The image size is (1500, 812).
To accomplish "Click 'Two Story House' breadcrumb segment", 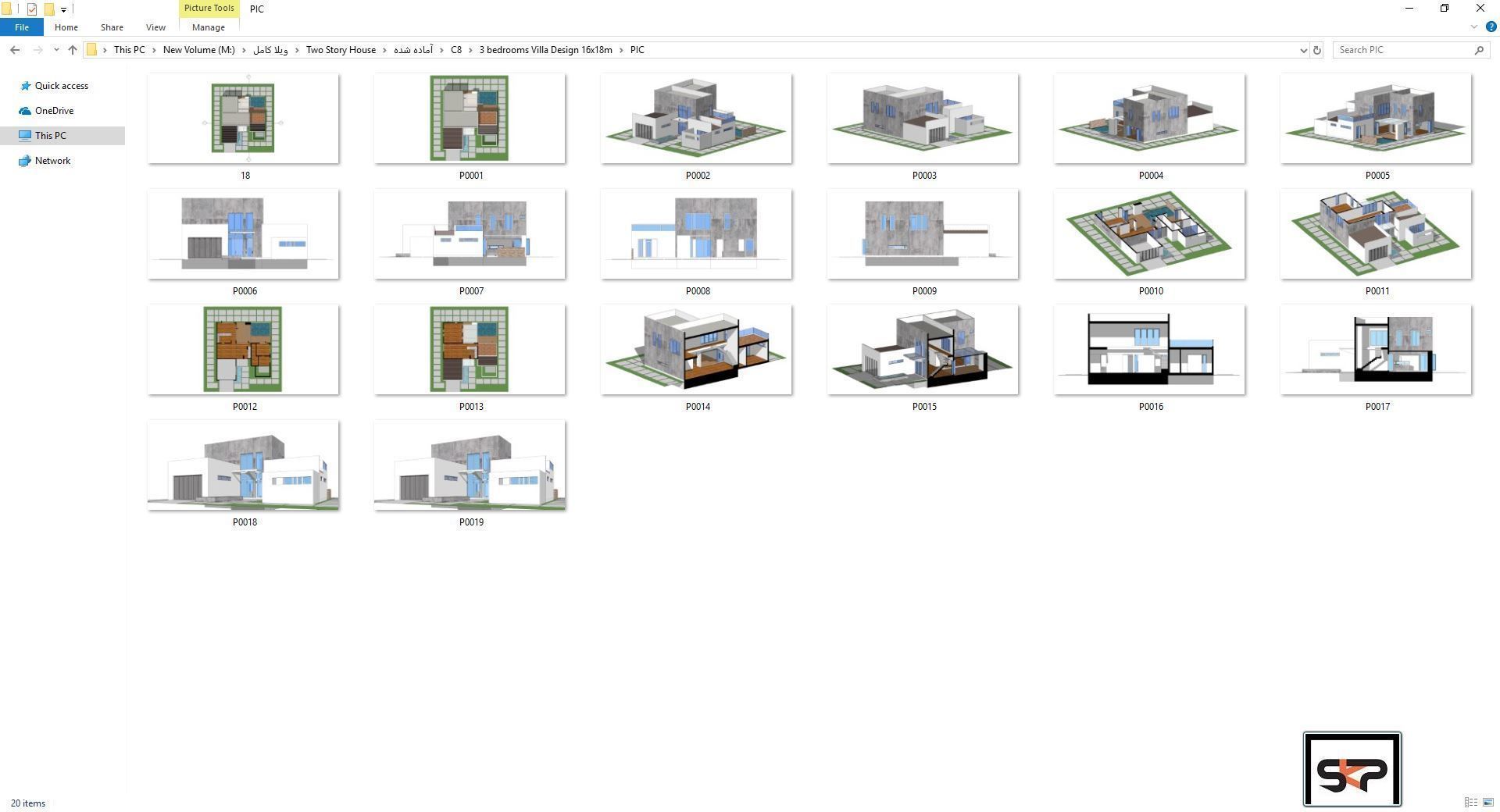I will point(341,50).
